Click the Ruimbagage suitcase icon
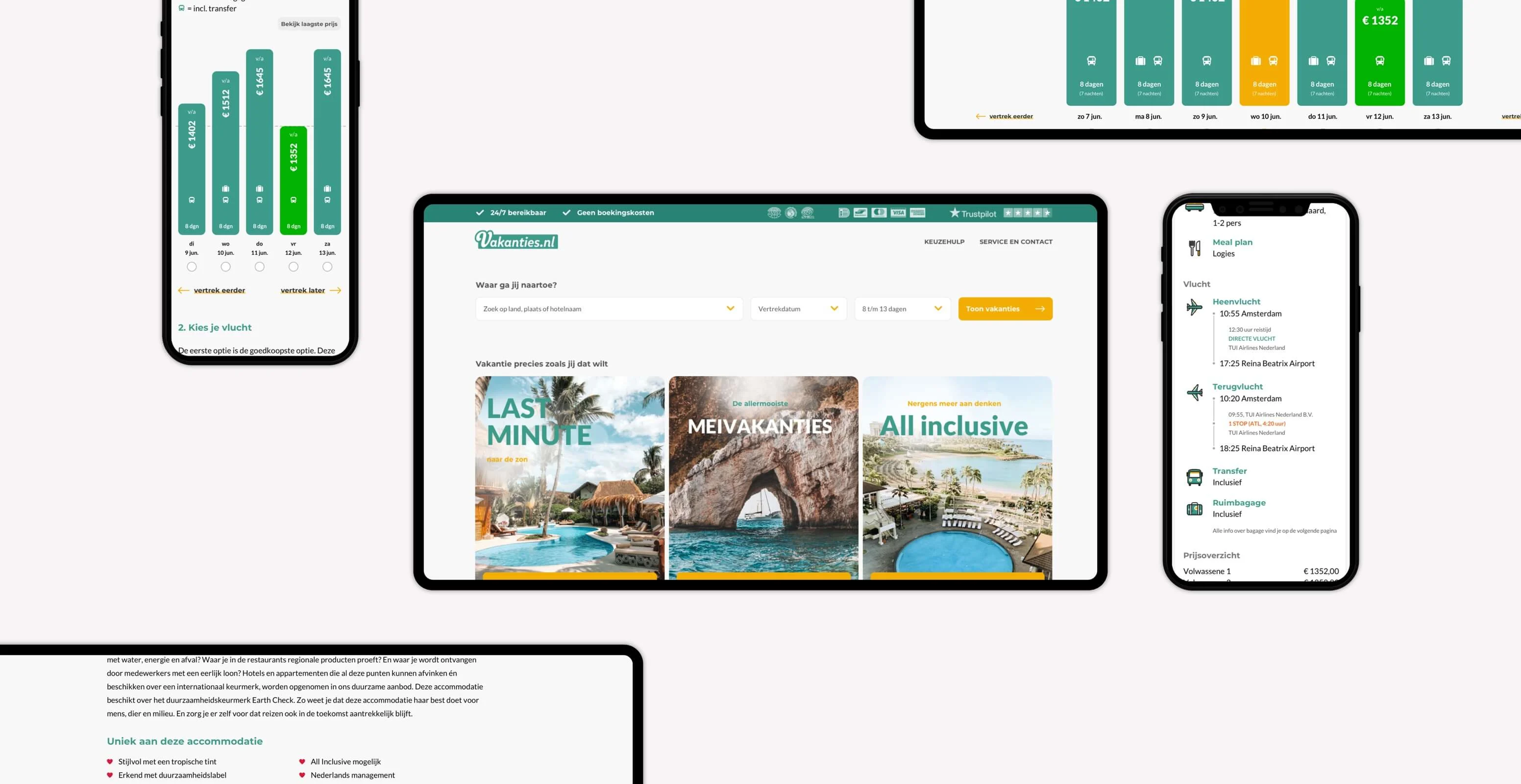 [x=1195, y=508]
